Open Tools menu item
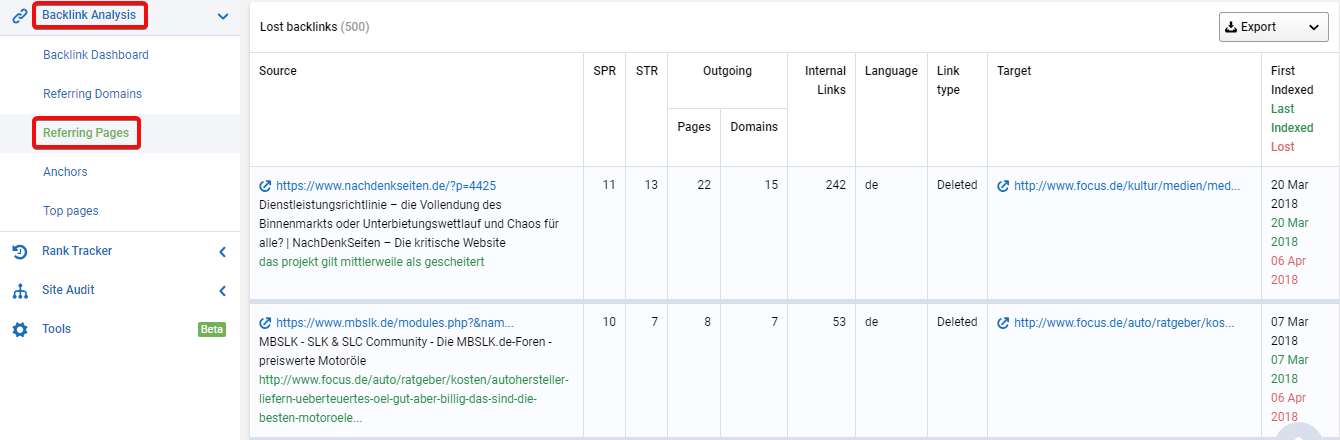This screenshot has width=1340, height=440. click(56, 329)
